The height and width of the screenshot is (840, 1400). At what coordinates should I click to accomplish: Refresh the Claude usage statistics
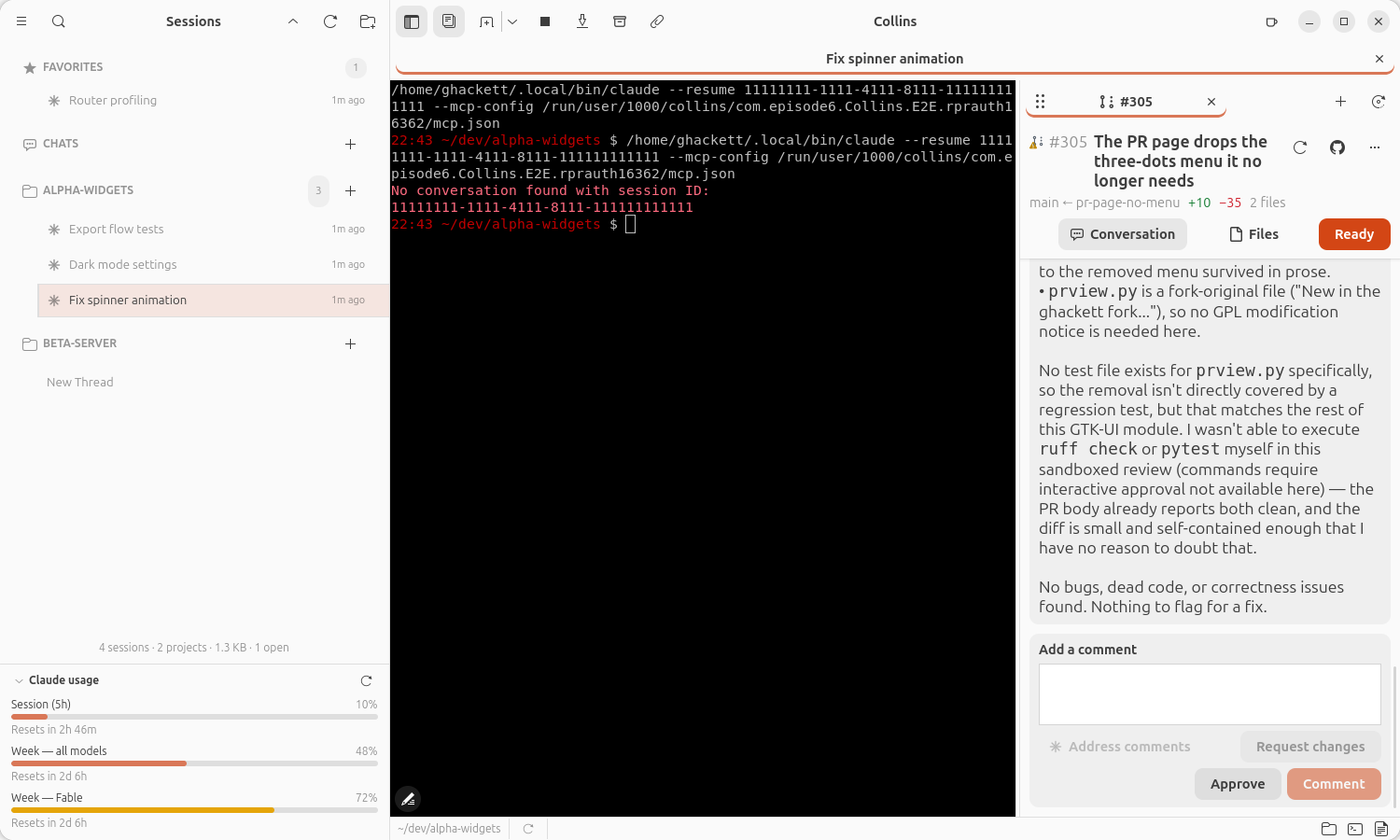coord(366,680)
